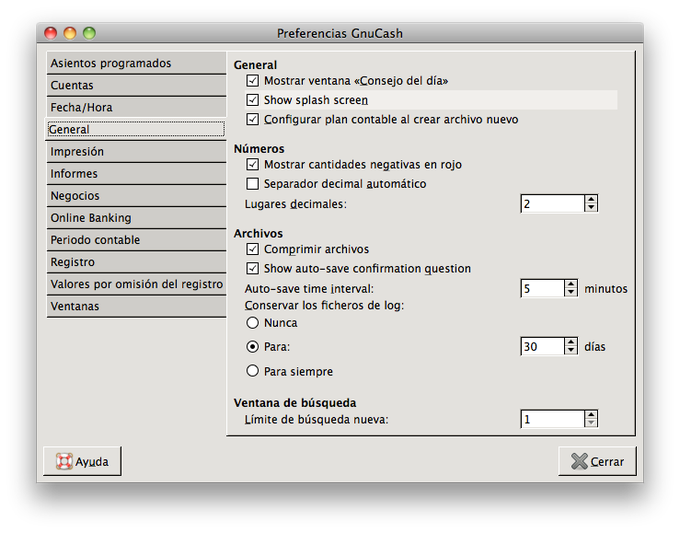This screenshot has height=533, width=680.
Task: Toggle the Show splash screen checkbox
Action: 252,100
